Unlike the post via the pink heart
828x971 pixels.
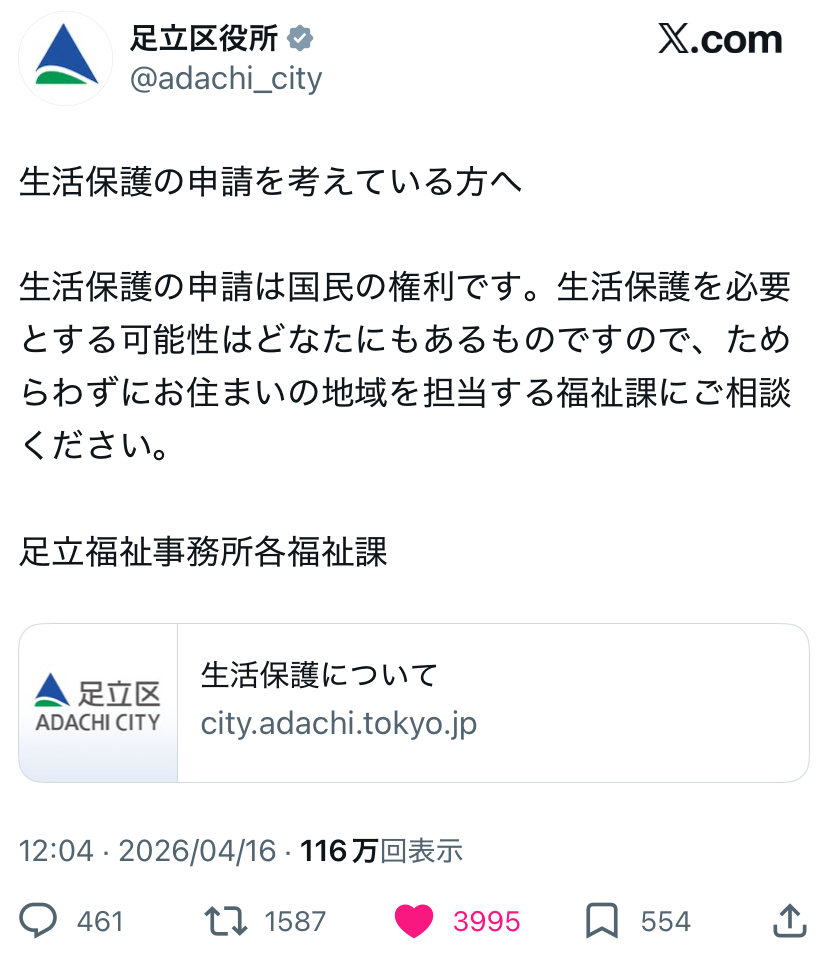click(x=414, y=921)
